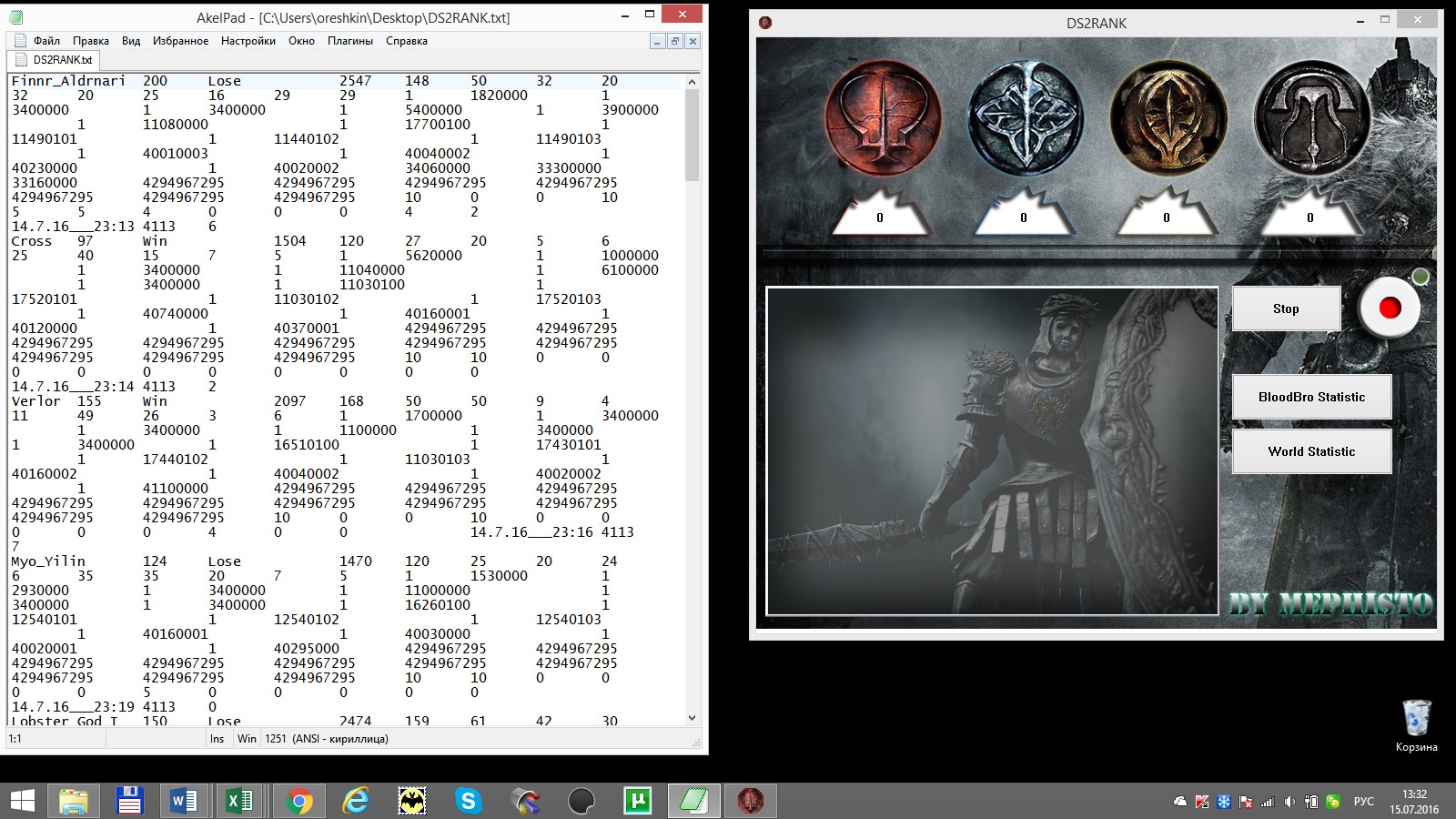1456x819 pixels.
Task: Open the Плагины menu
Action: coord(350,41)
